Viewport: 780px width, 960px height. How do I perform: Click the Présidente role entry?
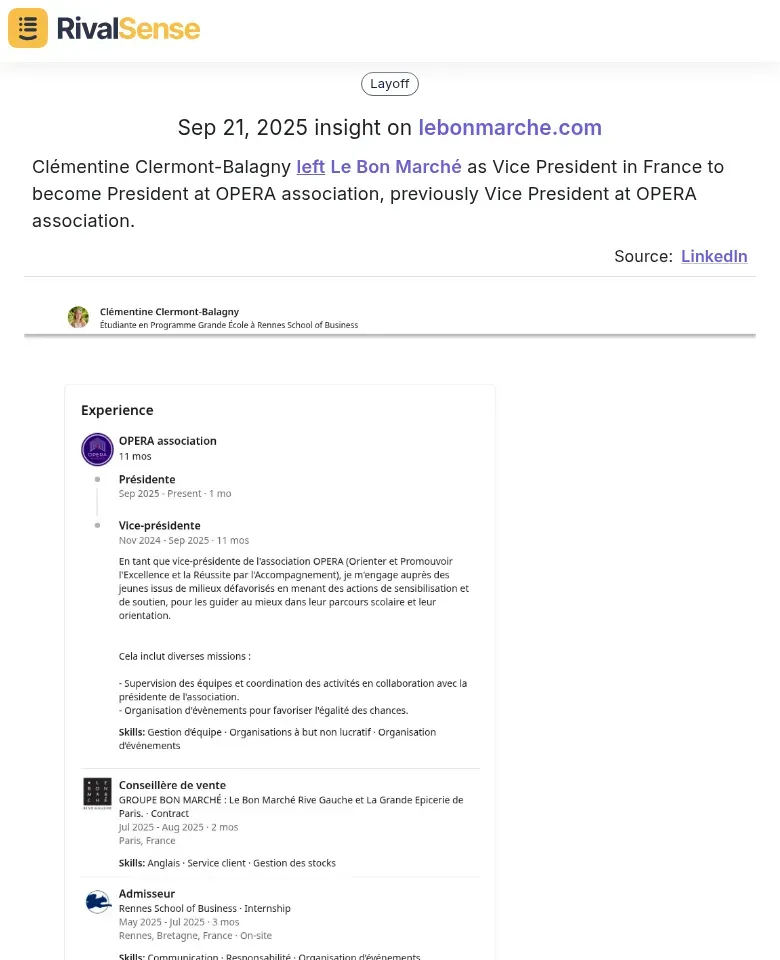[x=147, y=479]
